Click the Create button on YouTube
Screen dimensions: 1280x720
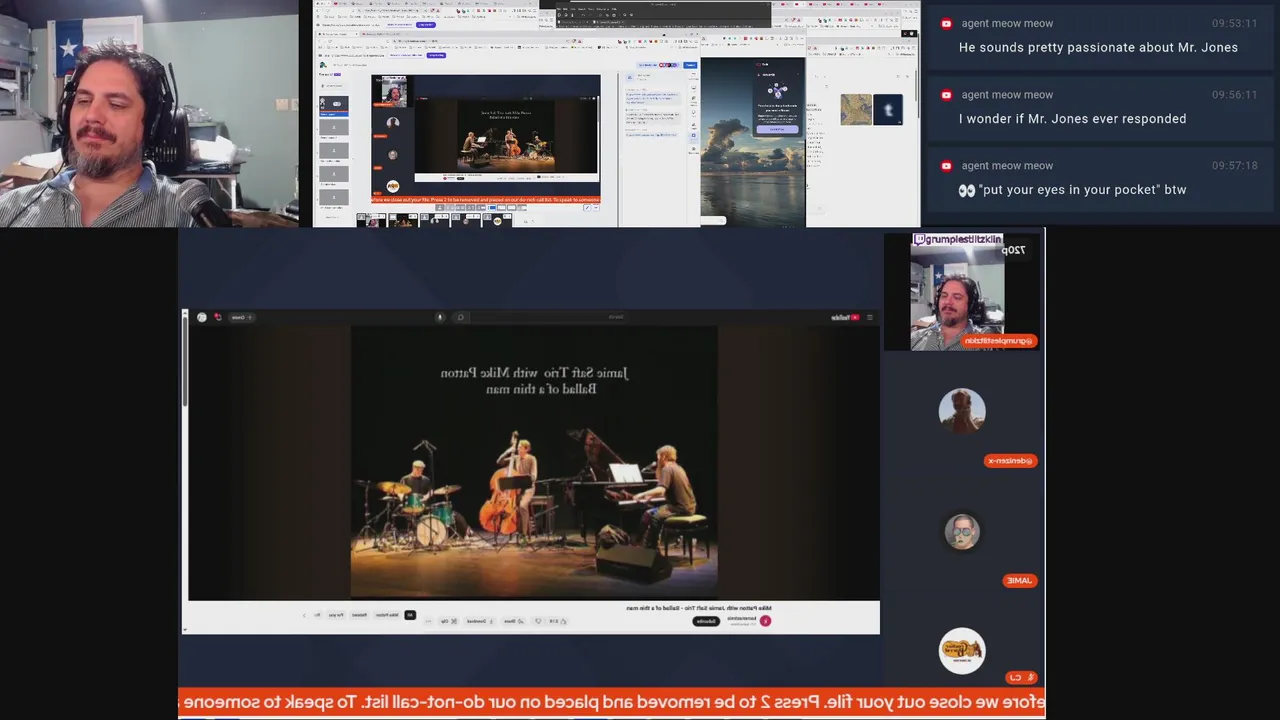(241, 317)
